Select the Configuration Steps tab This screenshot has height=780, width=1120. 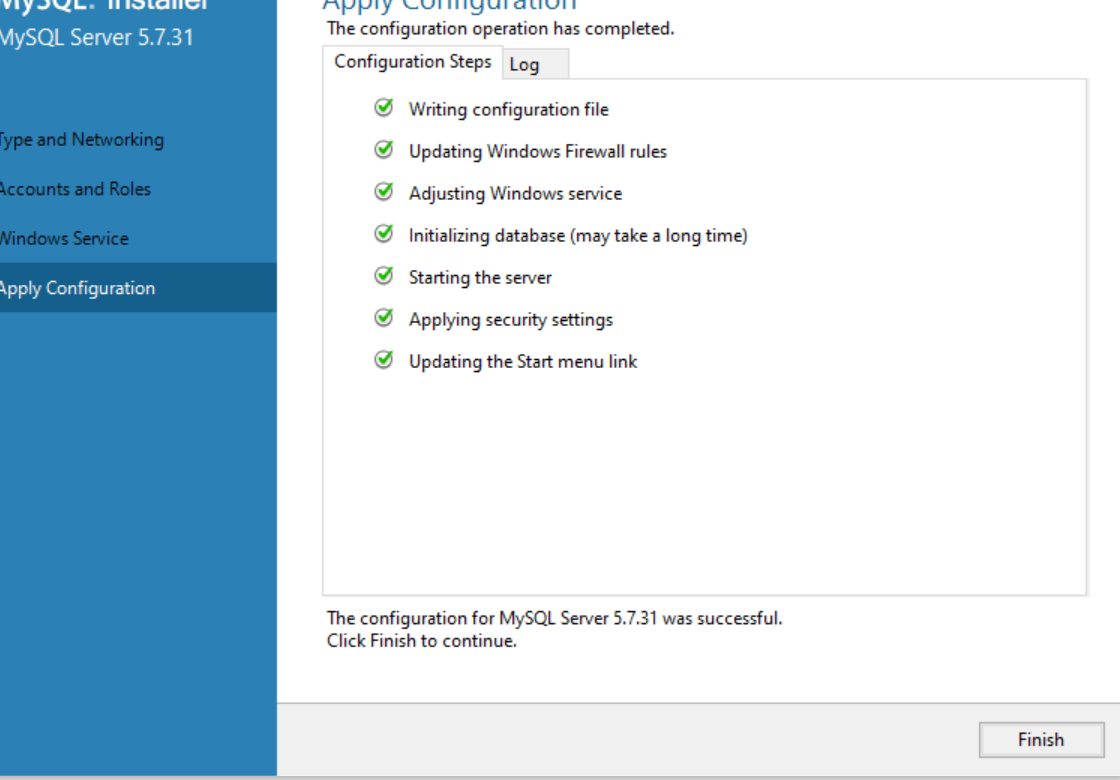[412, 62]
